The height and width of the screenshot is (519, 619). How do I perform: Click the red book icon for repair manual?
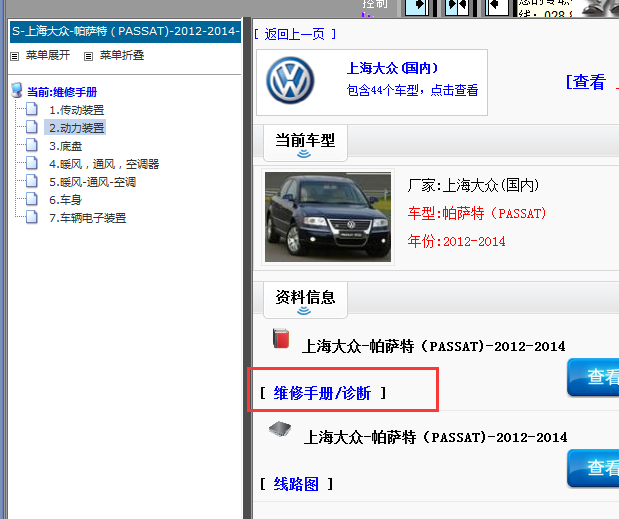(x=281, y=339)
